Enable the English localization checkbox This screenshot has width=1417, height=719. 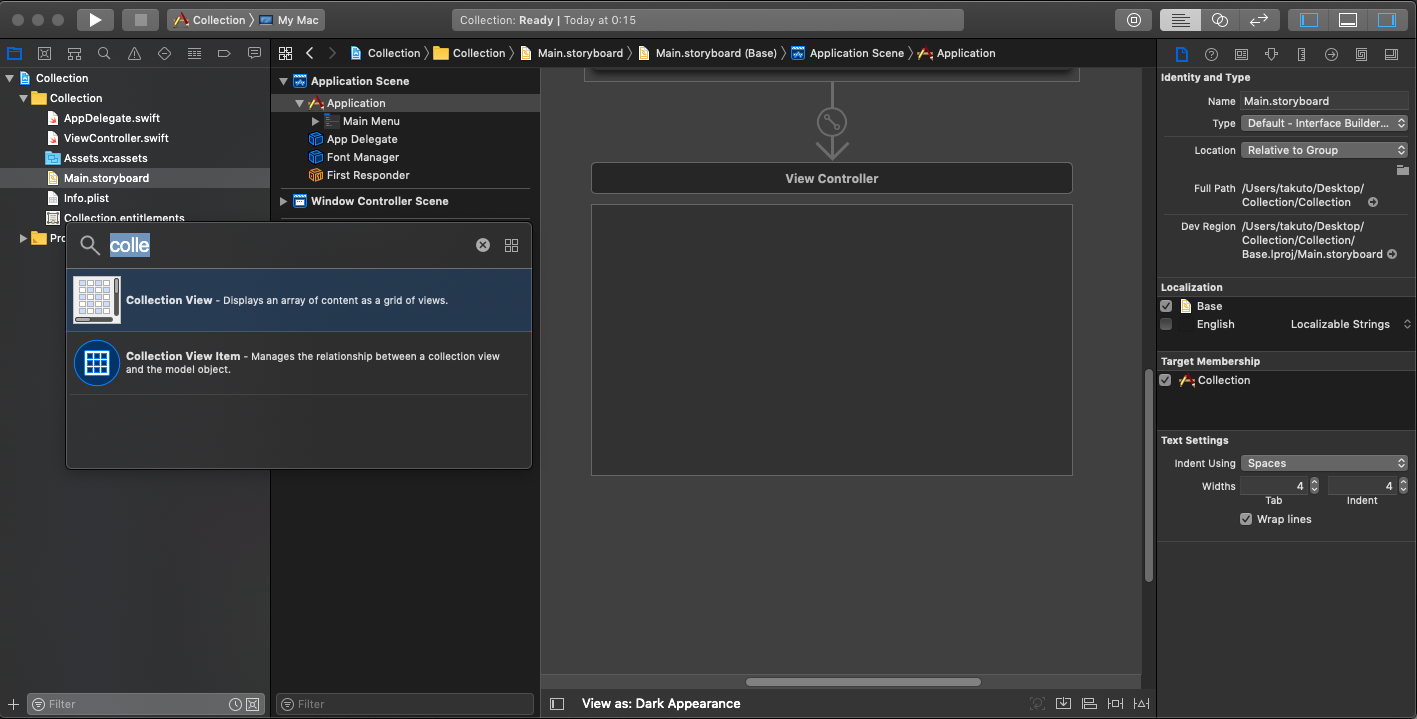click(1166, 324)
